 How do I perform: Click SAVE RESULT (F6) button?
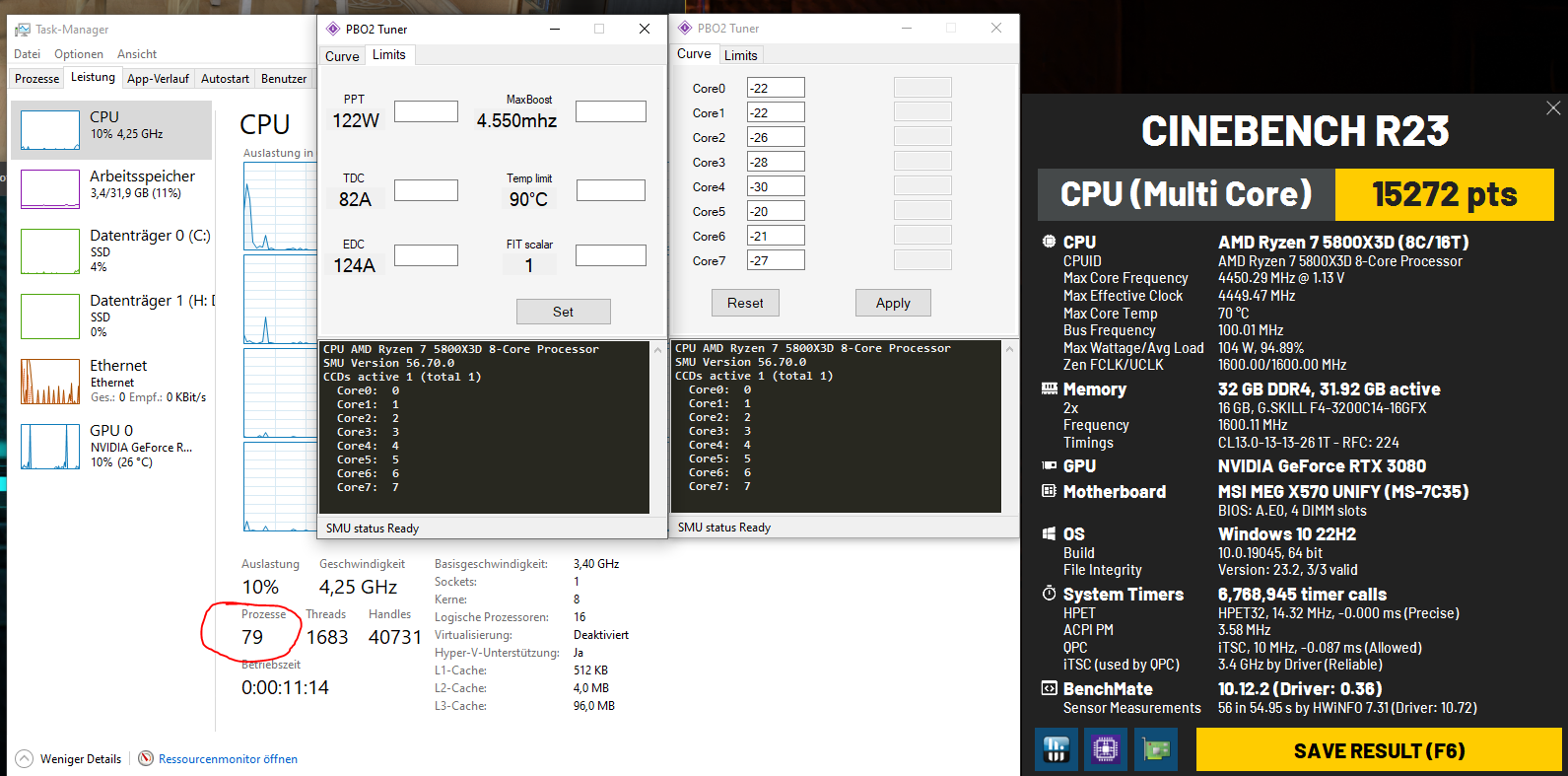(1379, 750)
